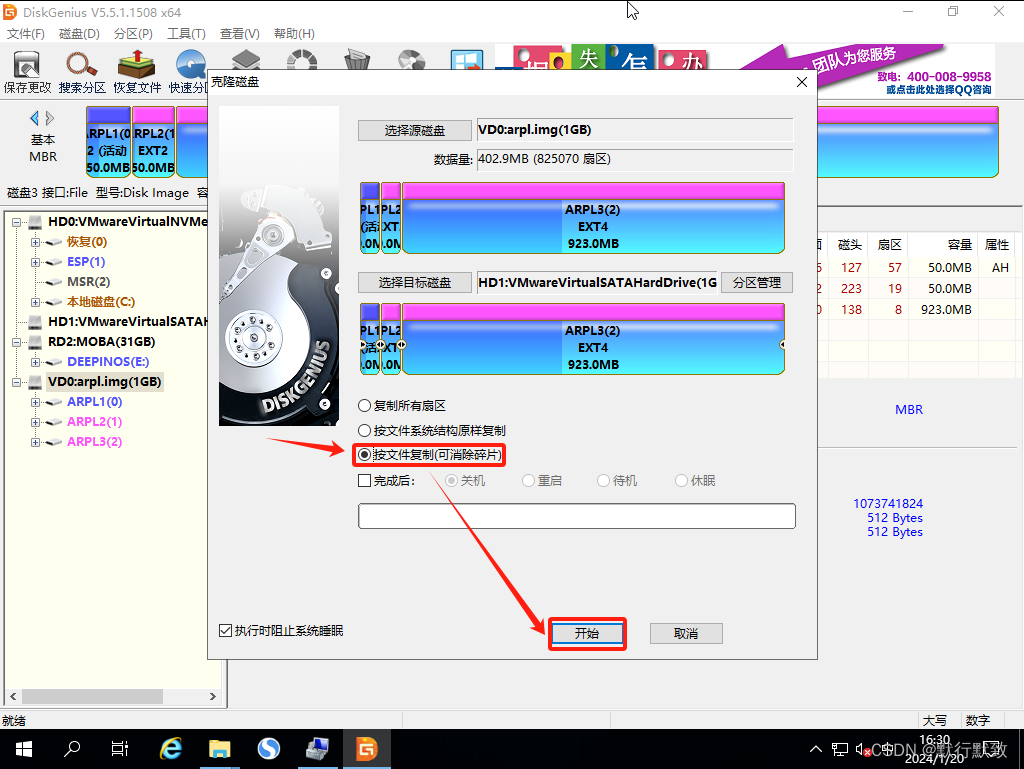
Task: Expand ESP(1) partition node
Action: pos(35,262)
